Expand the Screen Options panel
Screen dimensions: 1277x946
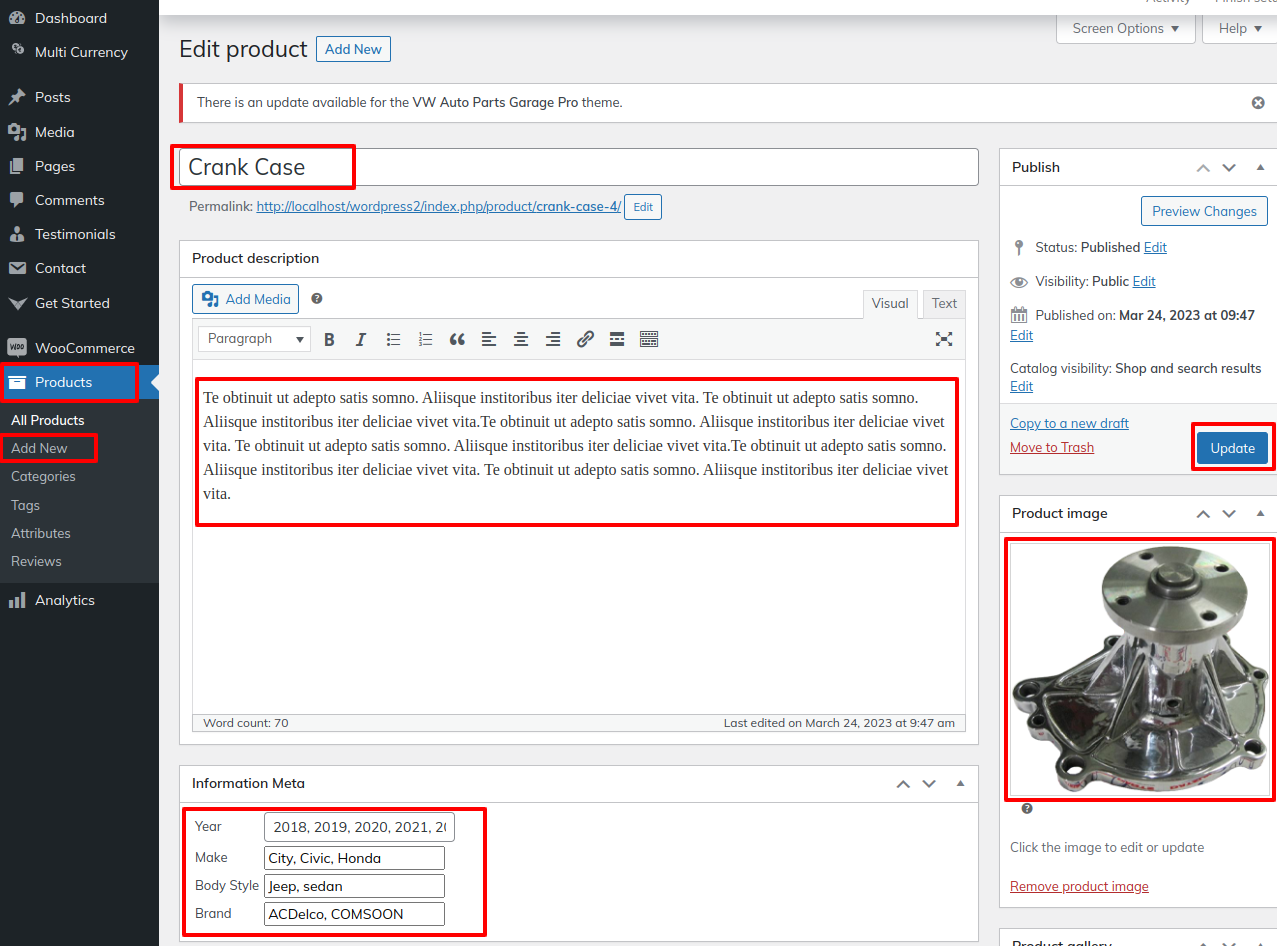click(1125, 29)
